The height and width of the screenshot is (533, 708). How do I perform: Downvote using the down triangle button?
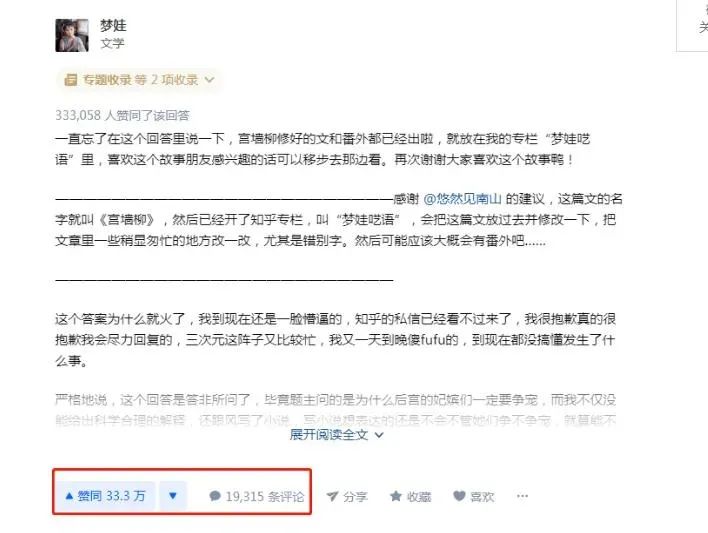tap(172, 496)
